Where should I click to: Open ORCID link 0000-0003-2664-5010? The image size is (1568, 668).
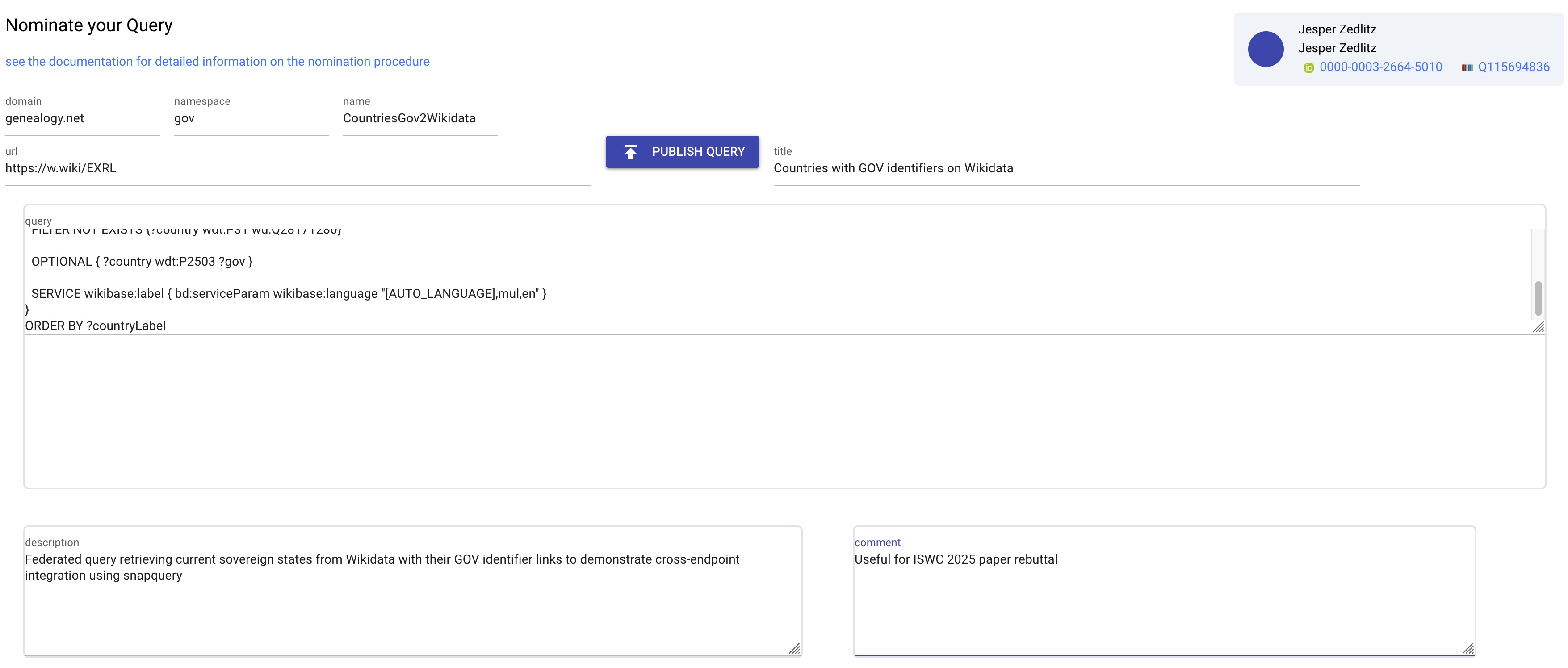coord(1380,67)
